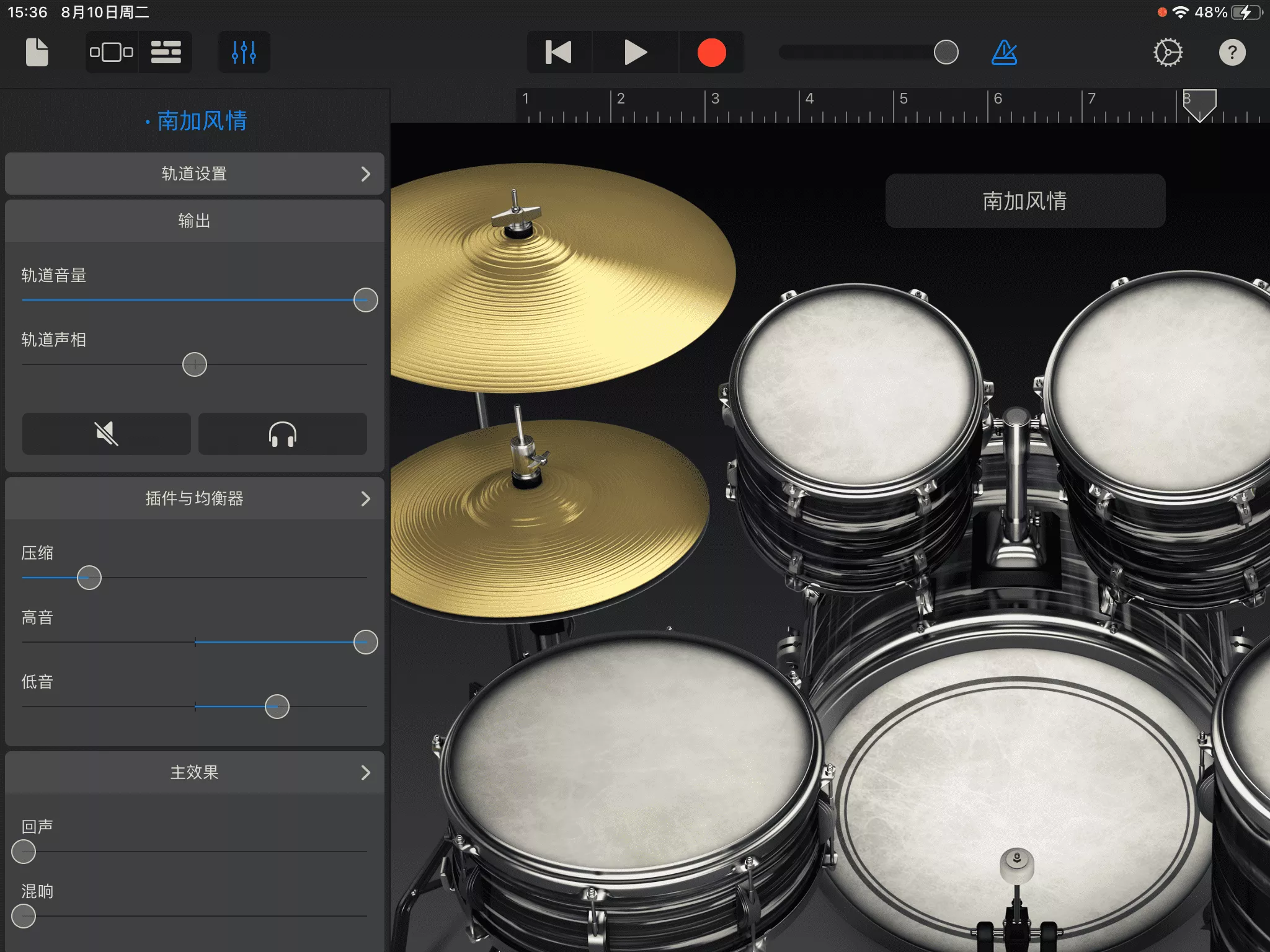The height and width of the screenshot is (952, 1270).
Task: Adjust the 低音 bass slider
Action: 277,707
